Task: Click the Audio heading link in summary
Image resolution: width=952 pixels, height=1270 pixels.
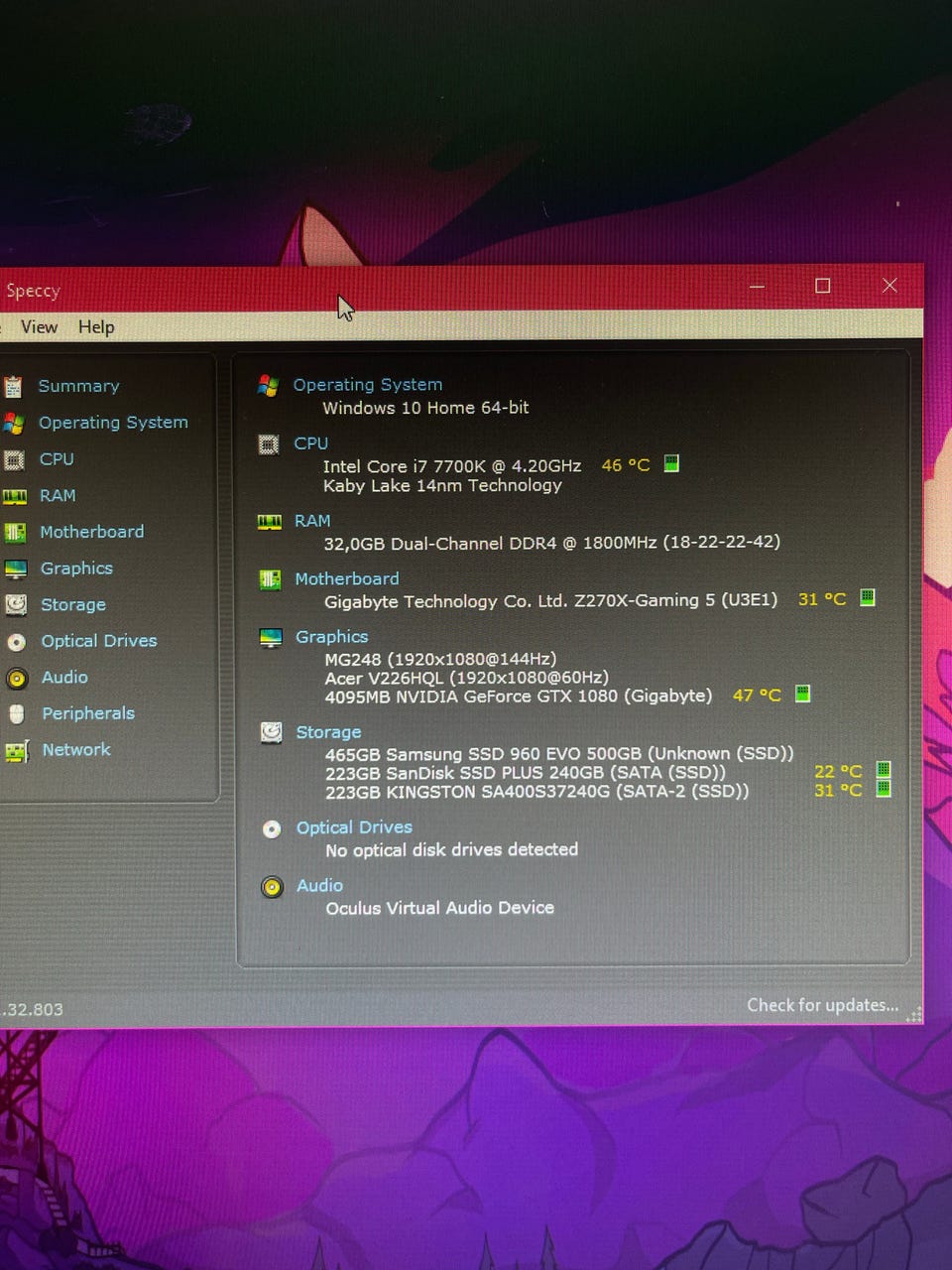Action: tap(319, 886)
